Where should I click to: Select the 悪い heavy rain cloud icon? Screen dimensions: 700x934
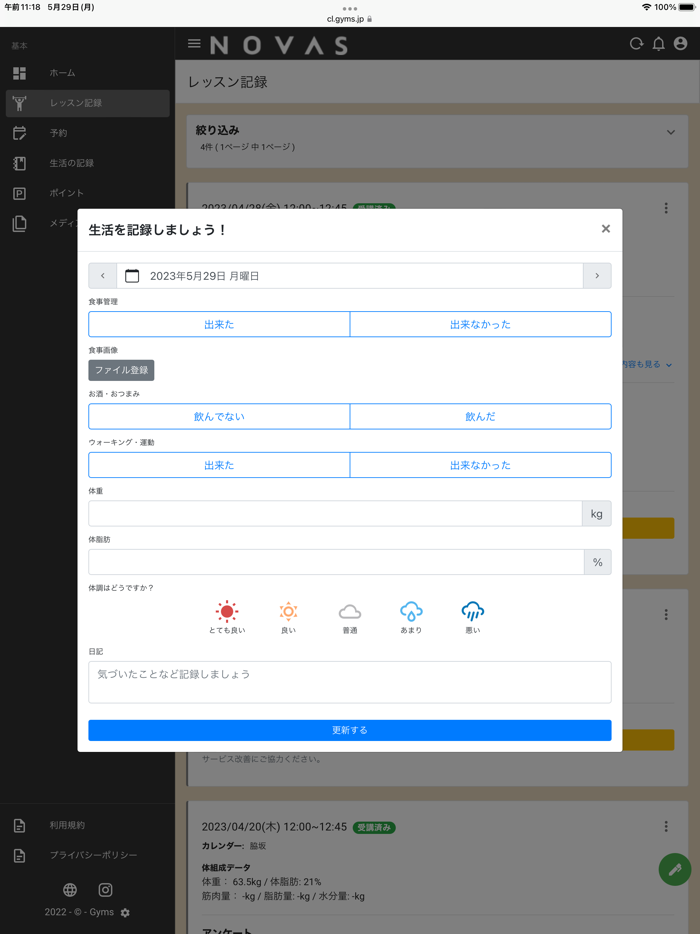pos(472,611)
